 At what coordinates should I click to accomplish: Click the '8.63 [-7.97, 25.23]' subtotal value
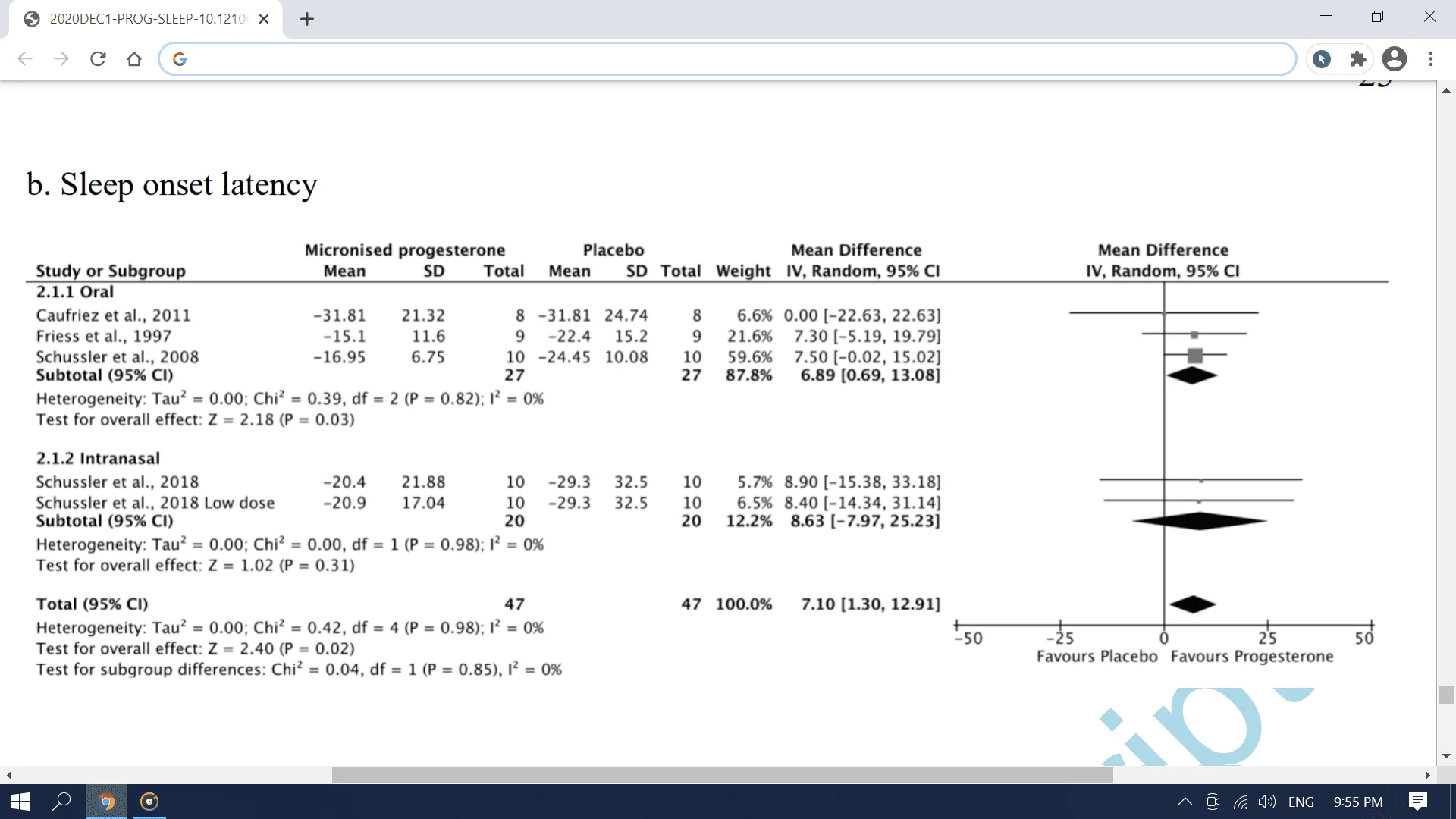[x=865, y=521]
